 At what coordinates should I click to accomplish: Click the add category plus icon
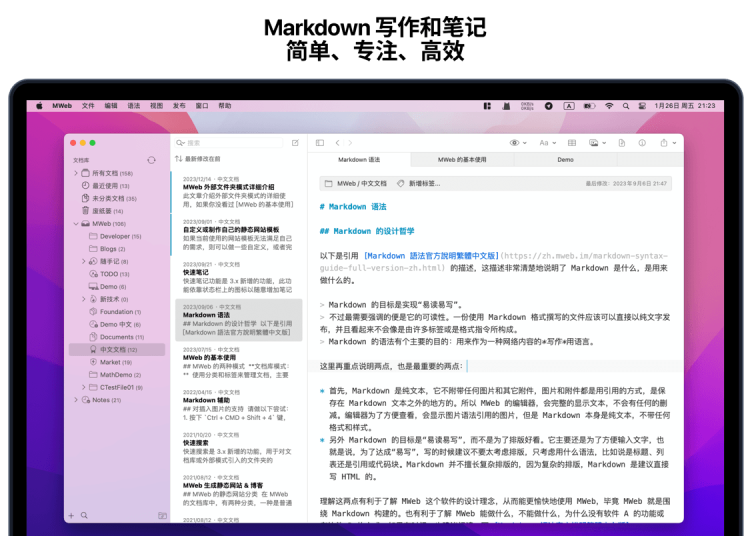click(71, 516)
